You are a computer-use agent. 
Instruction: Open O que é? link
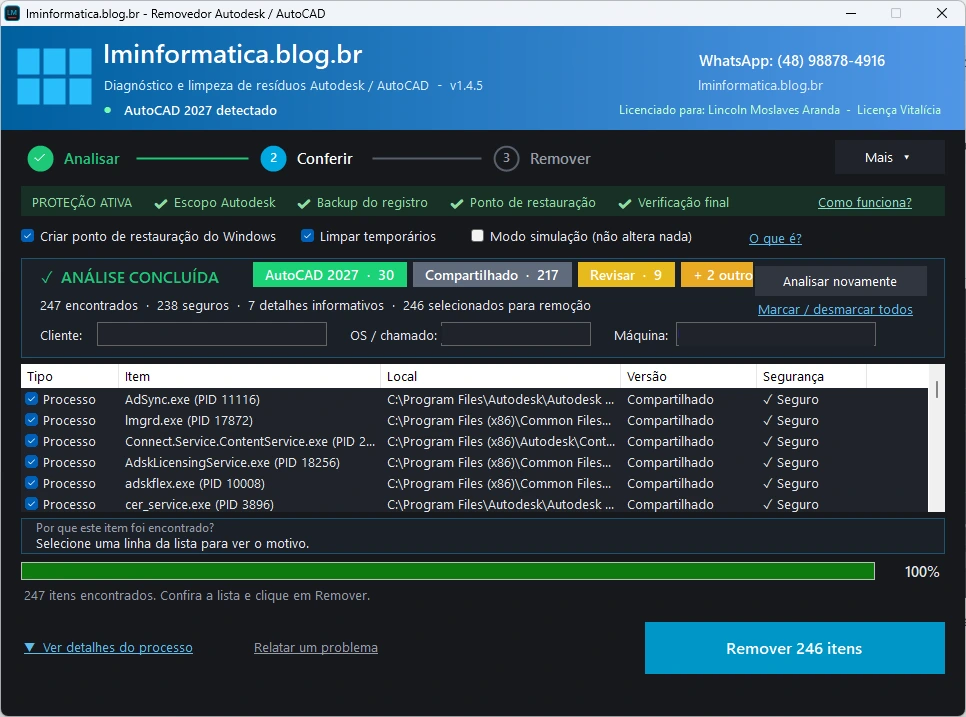(775, 238)
